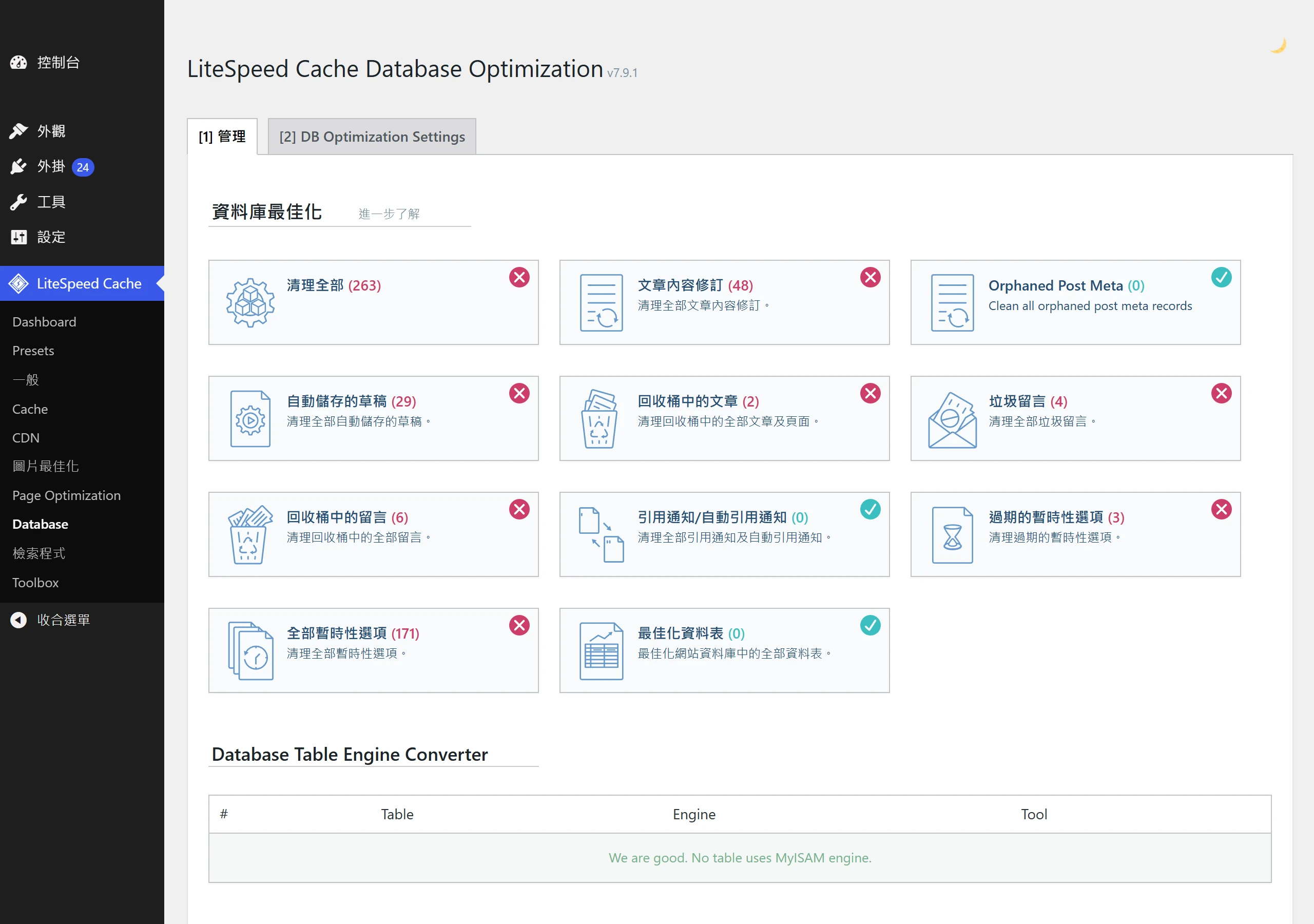Viewport: 1314px width, 924px height.
Task: Click the clock documents icon for 全部暫時性選項
Action: point(250,651)
